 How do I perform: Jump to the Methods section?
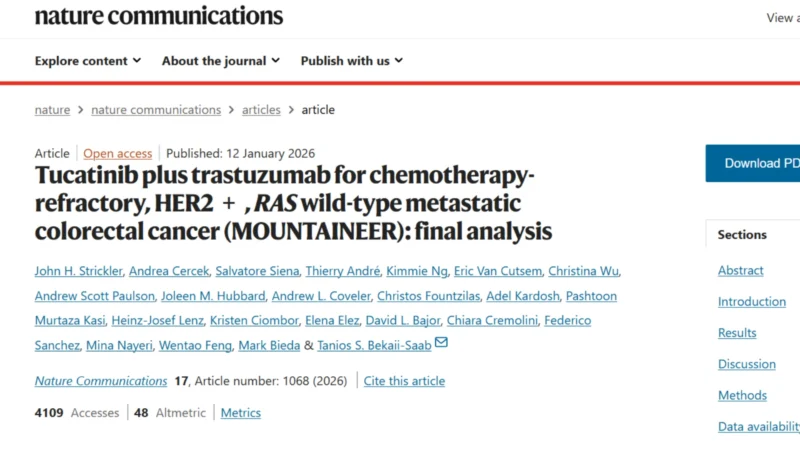742,396
